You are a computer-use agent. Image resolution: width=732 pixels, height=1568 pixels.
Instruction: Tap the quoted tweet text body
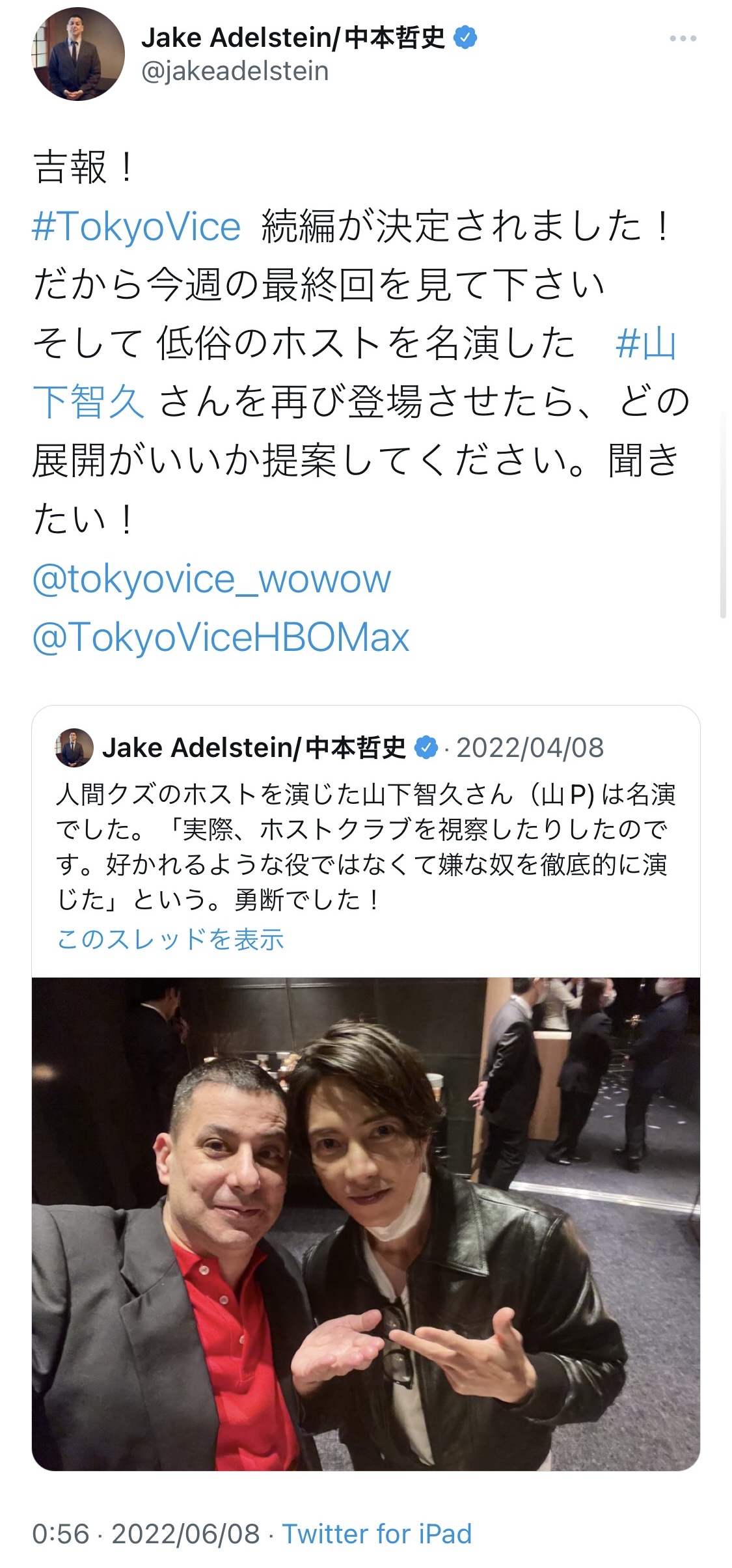click(x=366, y=847)
